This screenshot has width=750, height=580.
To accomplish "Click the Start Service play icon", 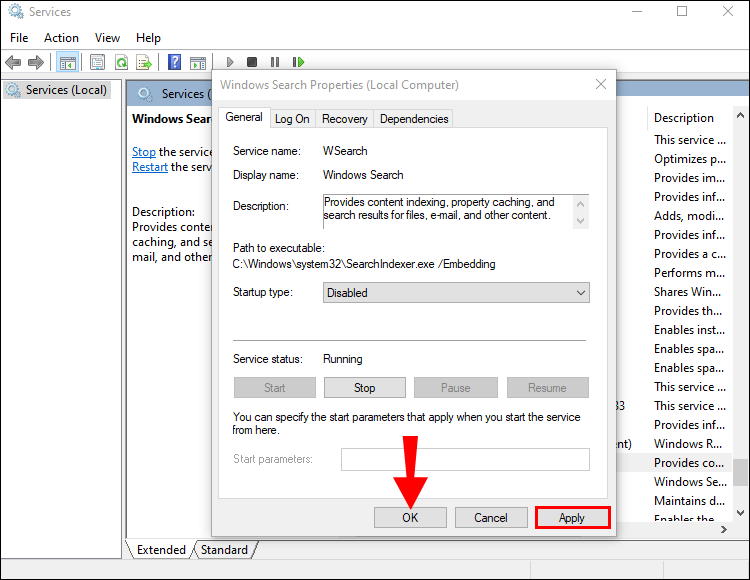I will tap(230, 62).
